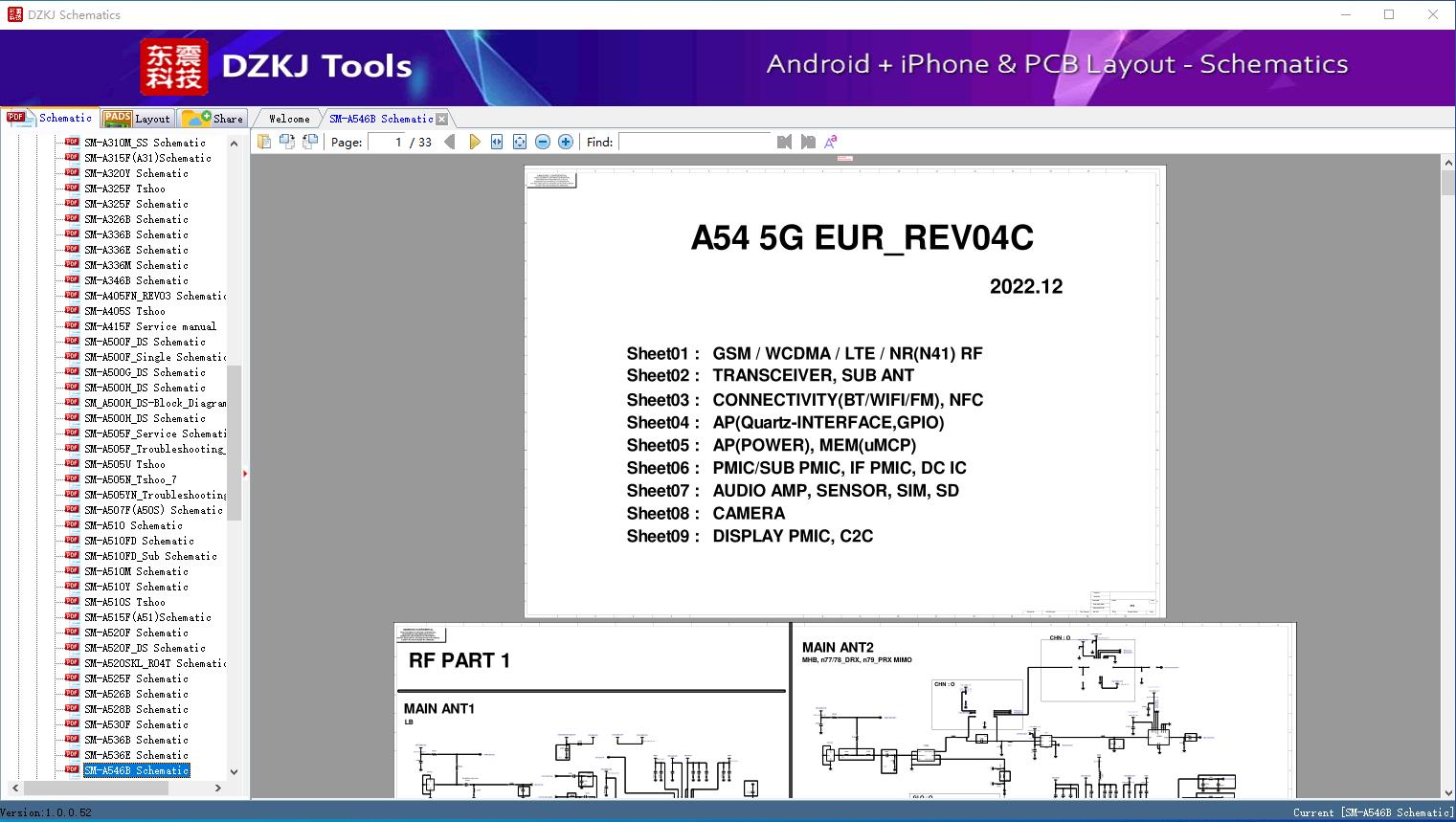Go to previous page arrow

450,142
